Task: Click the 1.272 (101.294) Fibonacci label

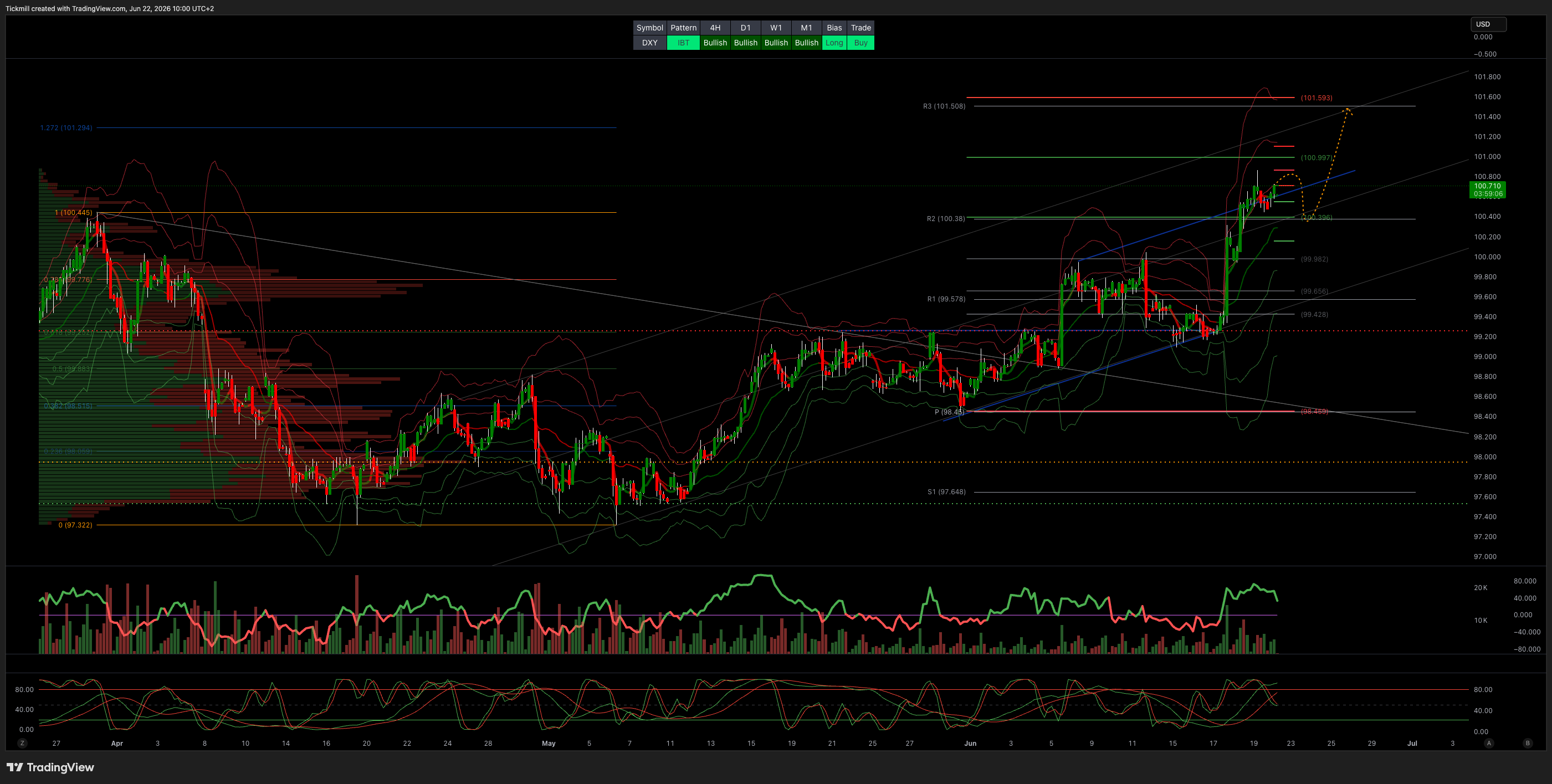Action: (x=66, y=128)
